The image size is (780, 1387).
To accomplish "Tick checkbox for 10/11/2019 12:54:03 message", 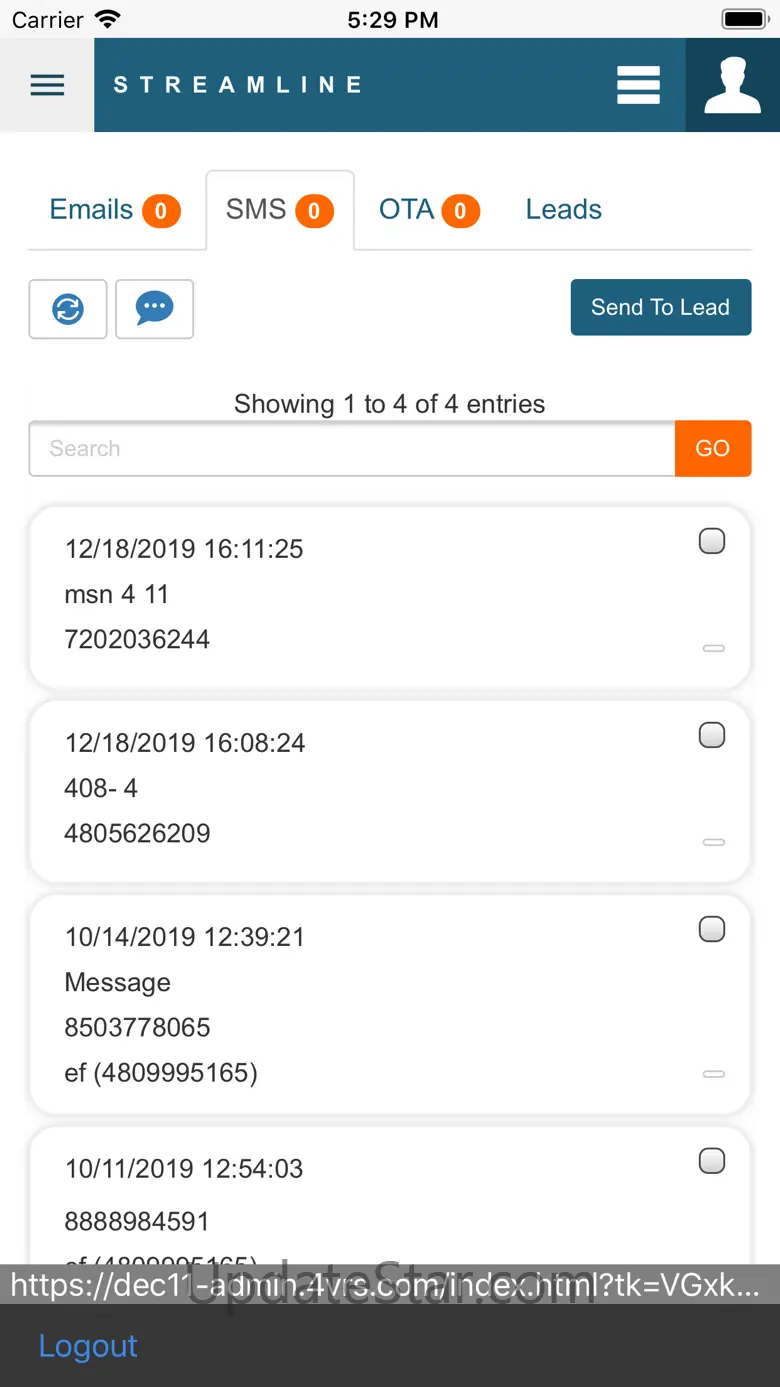I will (711, 1161).
